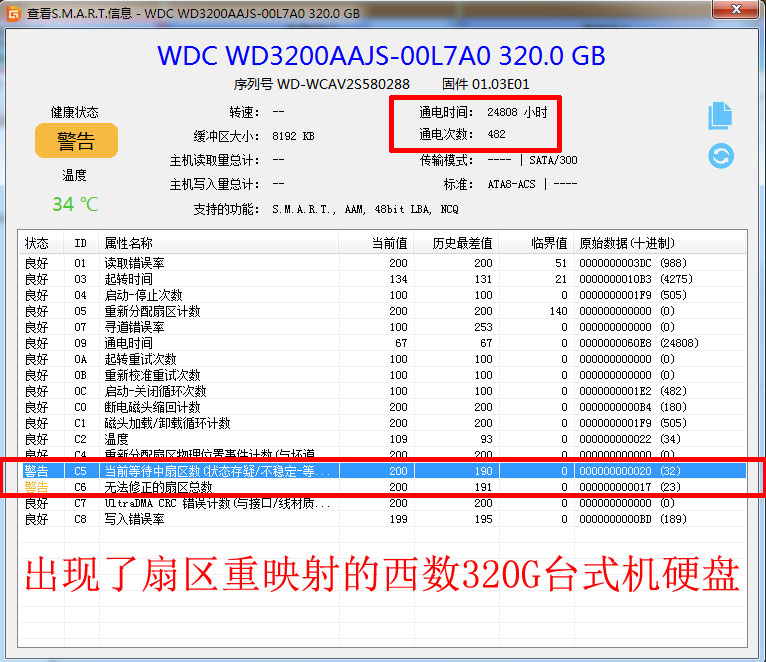Select the 磁头加载/卸载循环计数 row
This screenshot has height=662, width=766.
click(x=382, y=423)
